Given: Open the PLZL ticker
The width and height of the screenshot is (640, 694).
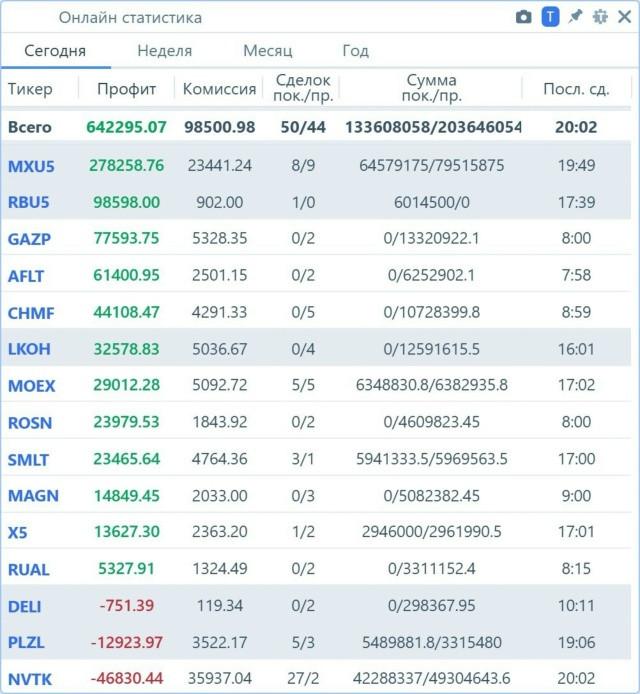Looking at the screenshot, I should pyautogui.click(x=26, y=642).
